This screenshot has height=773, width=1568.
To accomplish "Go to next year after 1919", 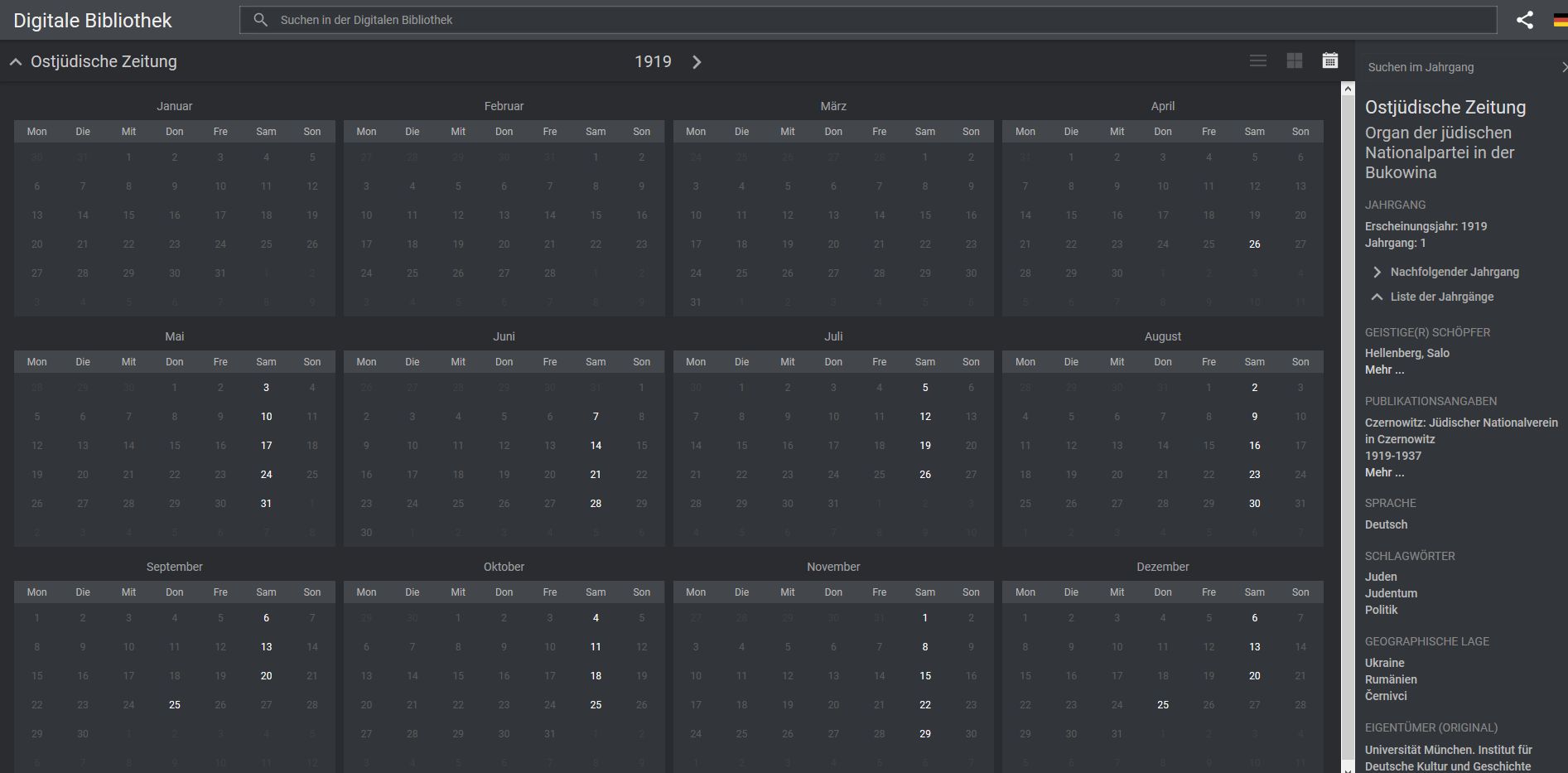I will tap(697, 62).
